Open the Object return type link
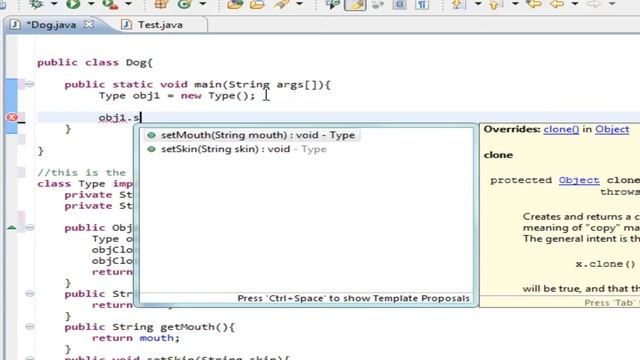This screenshot has height=360, width=640. point(579,180)
